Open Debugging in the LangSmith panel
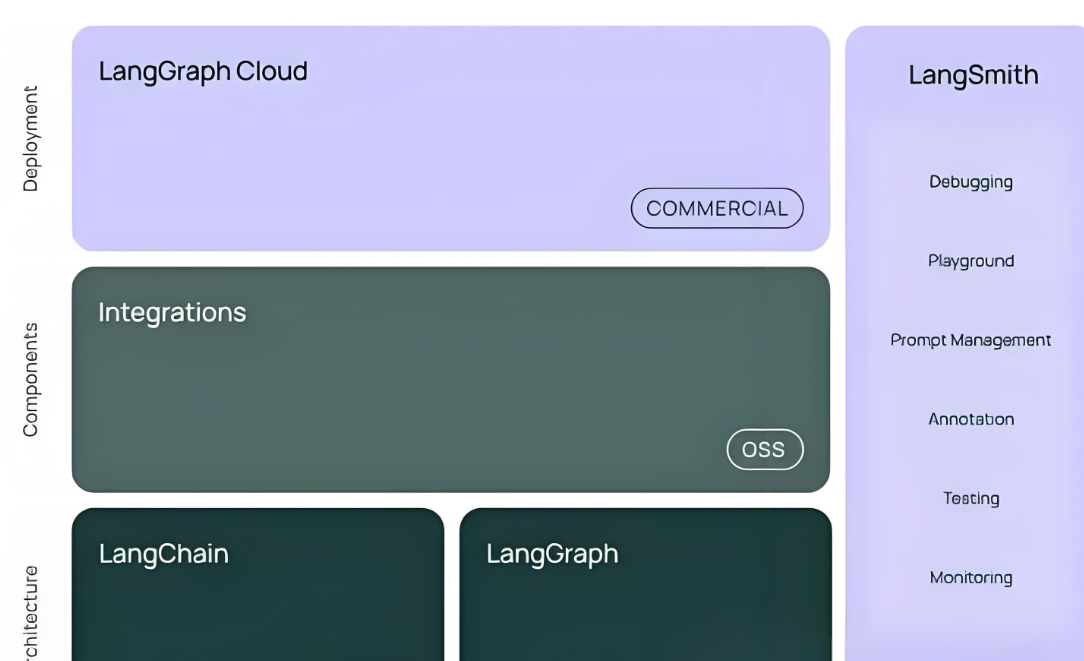This screenshot has height=661, width=1084. click(971, 182)
